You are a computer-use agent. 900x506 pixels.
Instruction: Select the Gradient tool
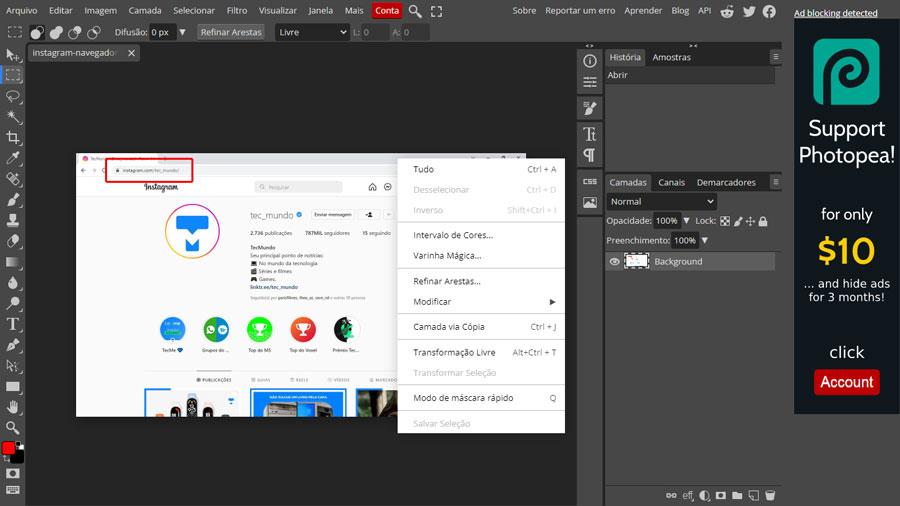tap(12, 262)
